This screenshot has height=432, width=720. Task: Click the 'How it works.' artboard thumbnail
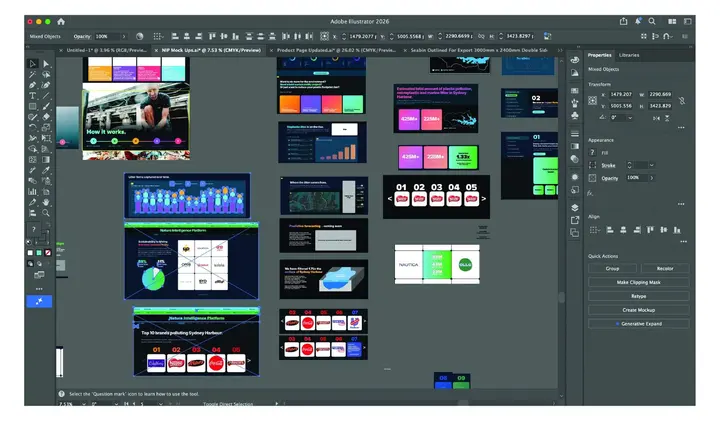click(x=136, y=117)
